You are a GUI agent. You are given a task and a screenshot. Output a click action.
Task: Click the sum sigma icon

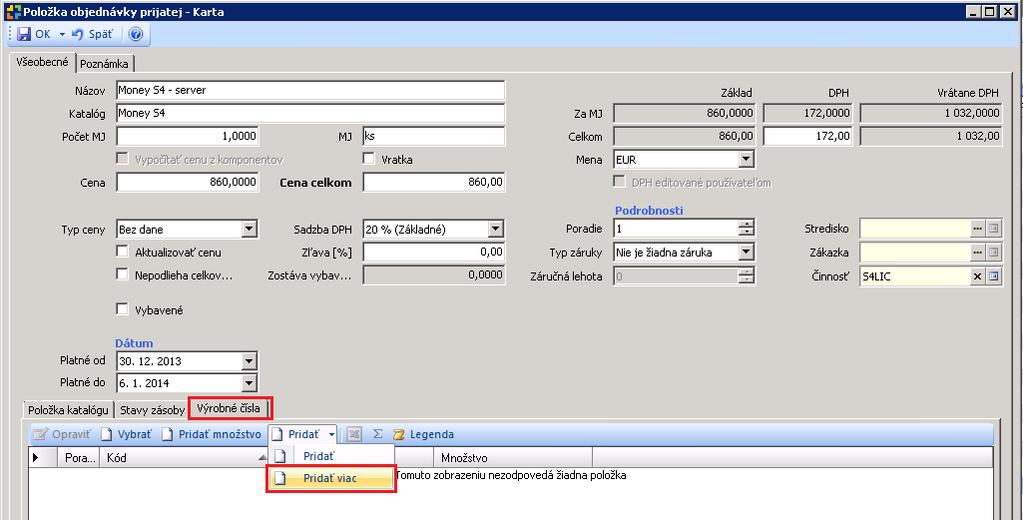click(x=377, y=434)
